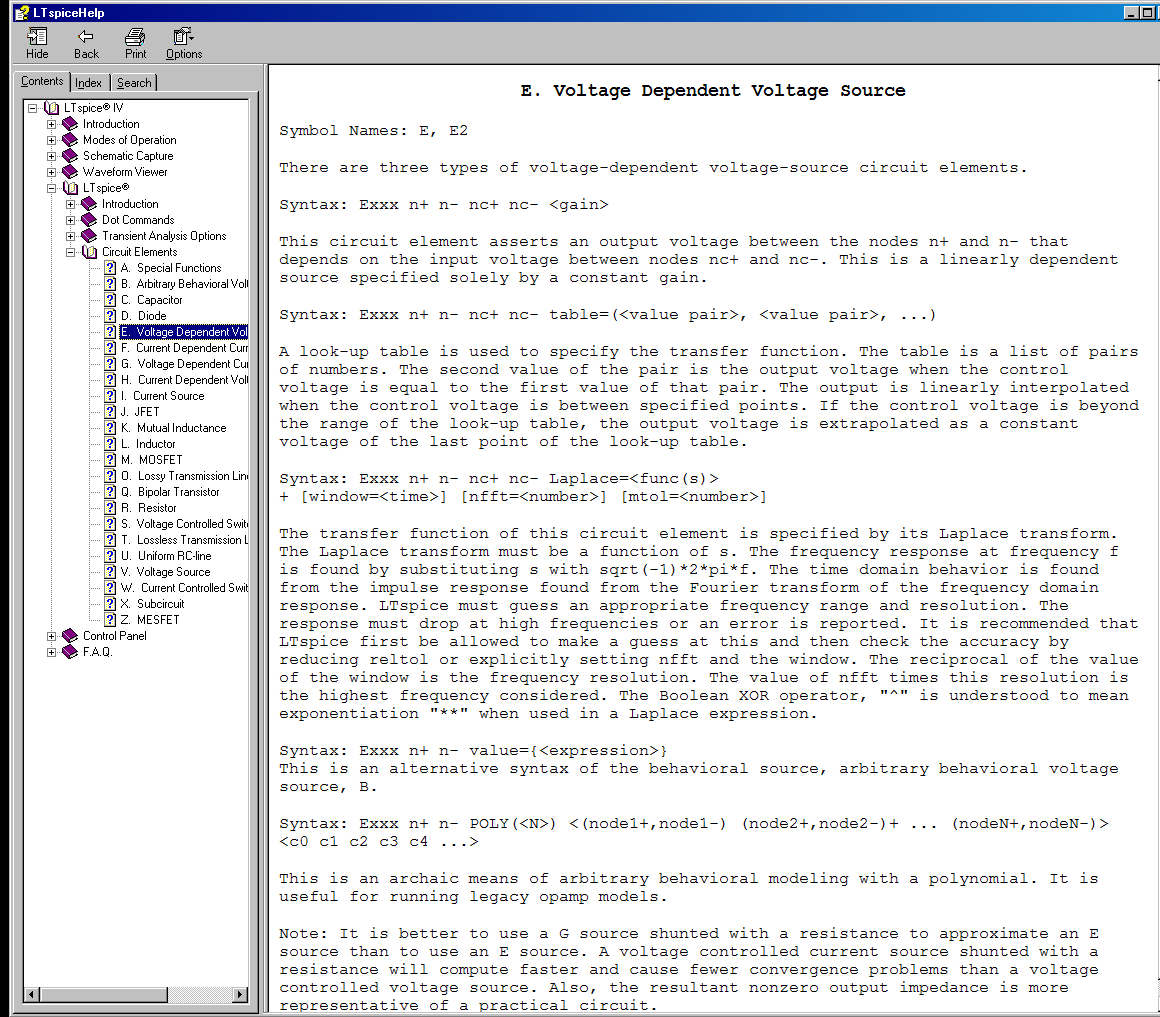Click the Modes of Operation book icon
Viewport: 1160px width, 1017px height.
[x=70, y=140]
